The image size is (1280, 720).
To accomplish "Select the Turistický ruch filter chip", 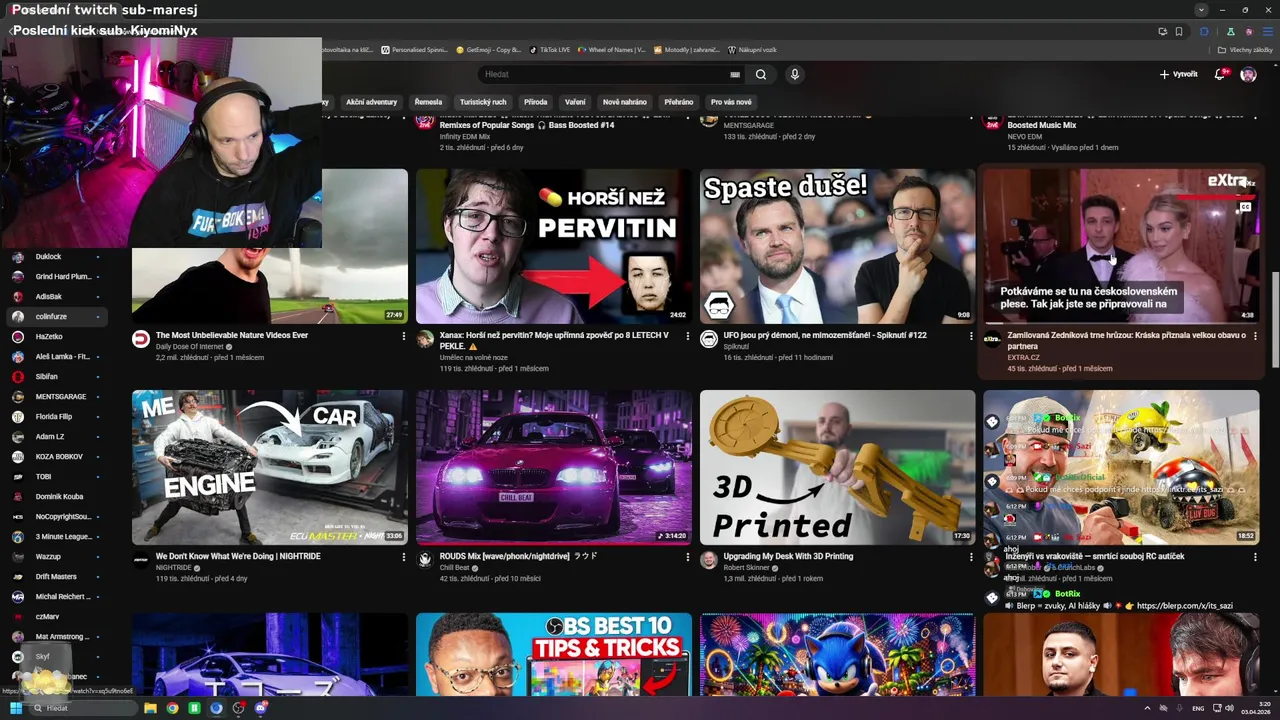I will [483, 102].
